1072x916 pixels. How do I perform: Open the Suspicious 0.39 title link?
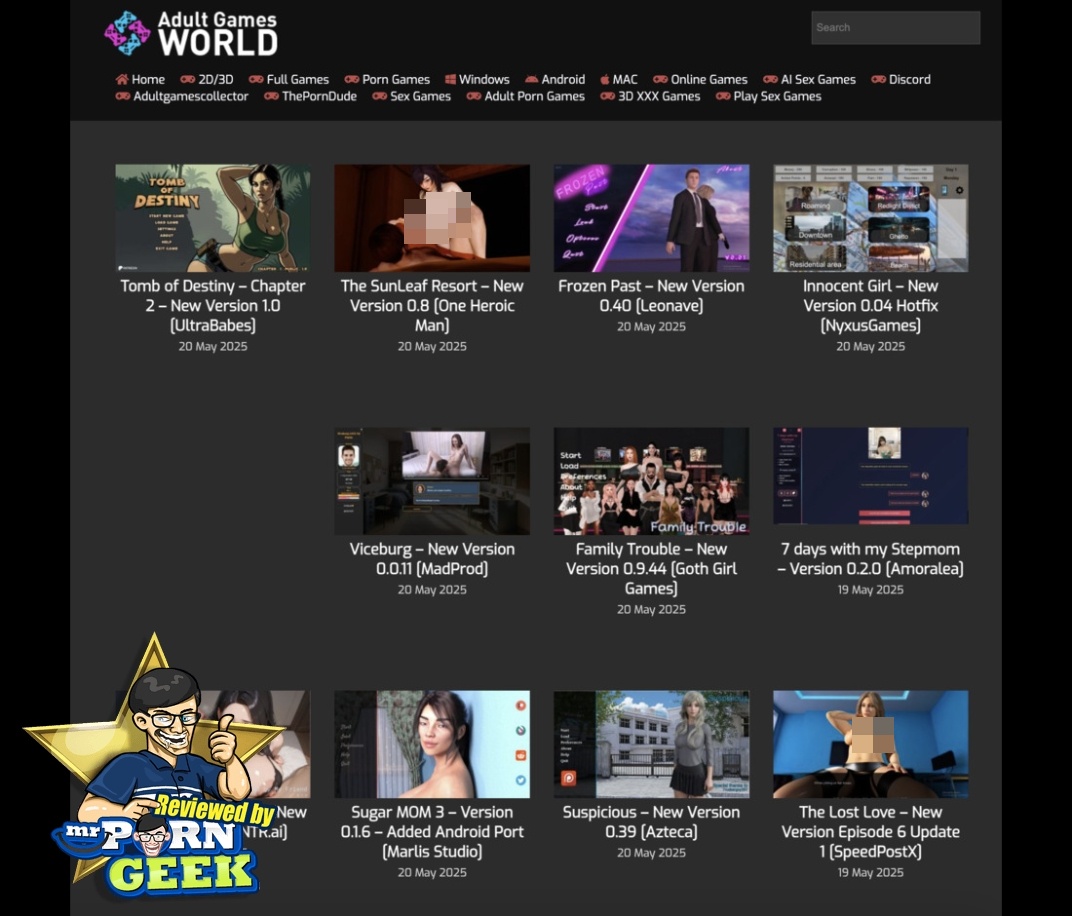point(652,822)
